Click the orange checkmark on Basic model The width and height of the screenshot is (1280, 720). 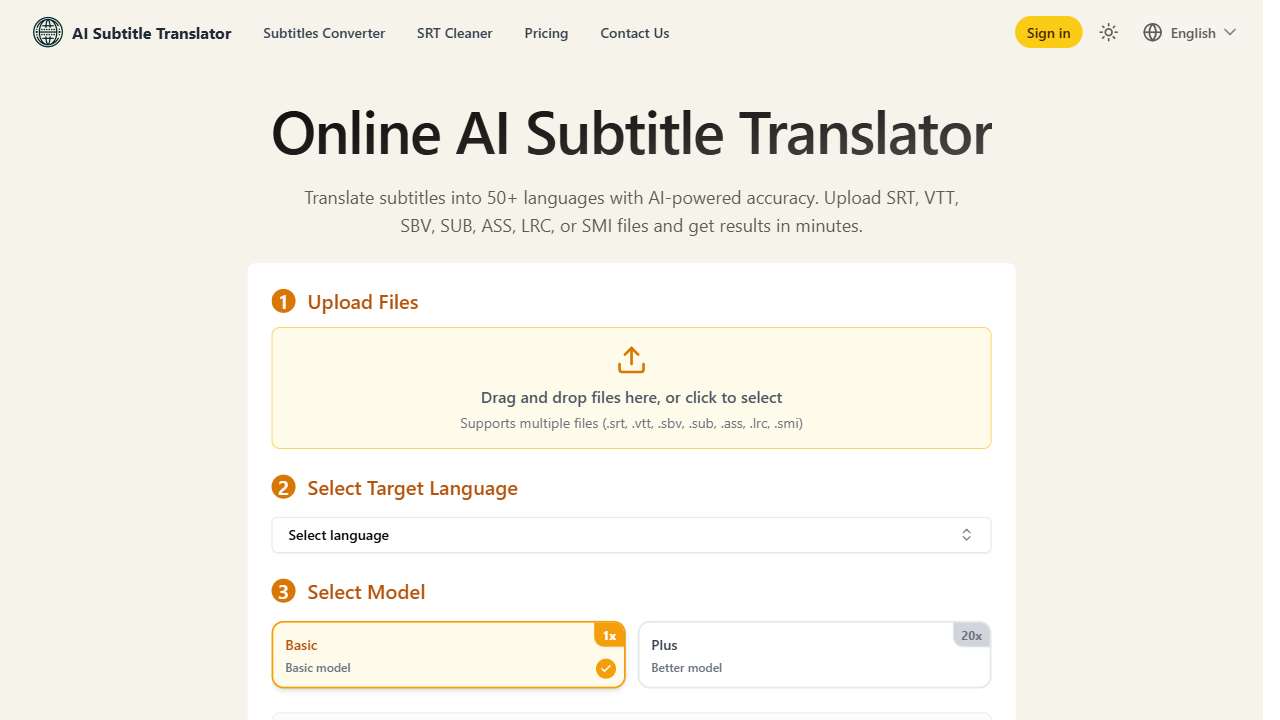pyautogui.click(x=606, y=668)
